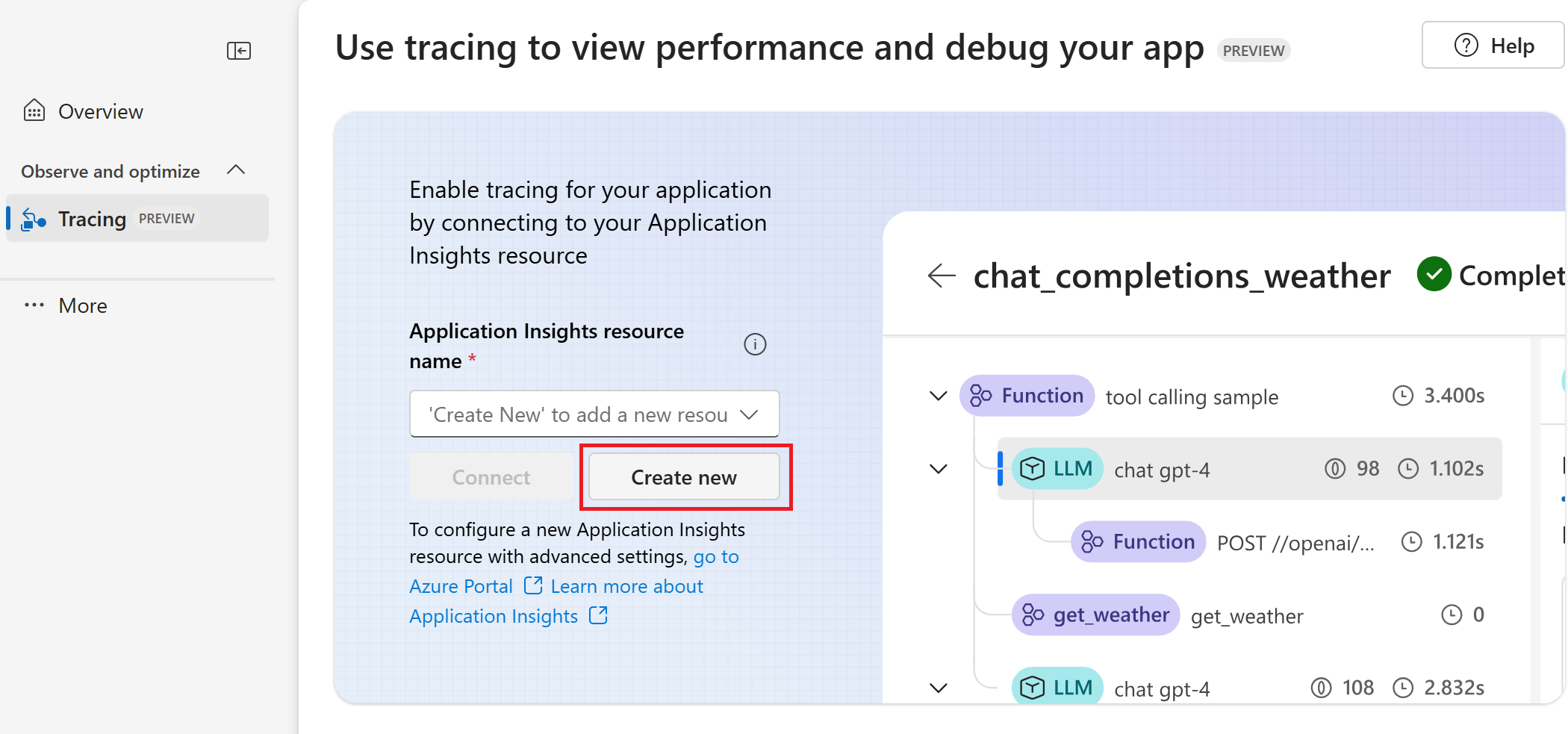Viewport: 1568px width, 734px height.
Task: Open Learn more about Application Insights link
Action: coord(626,587)
